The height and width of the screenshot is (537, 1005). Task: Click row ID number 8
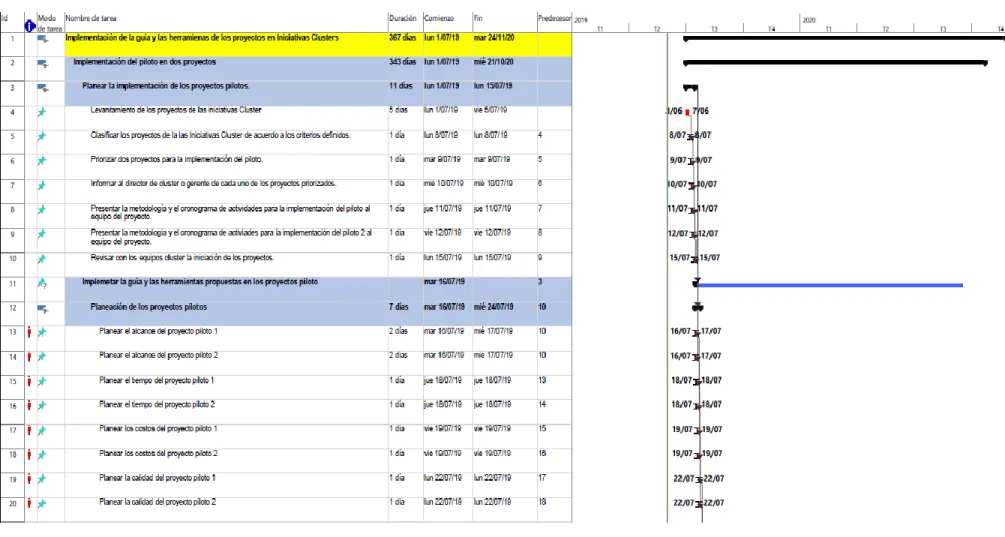pyautogui.click(x=12, y=210)
